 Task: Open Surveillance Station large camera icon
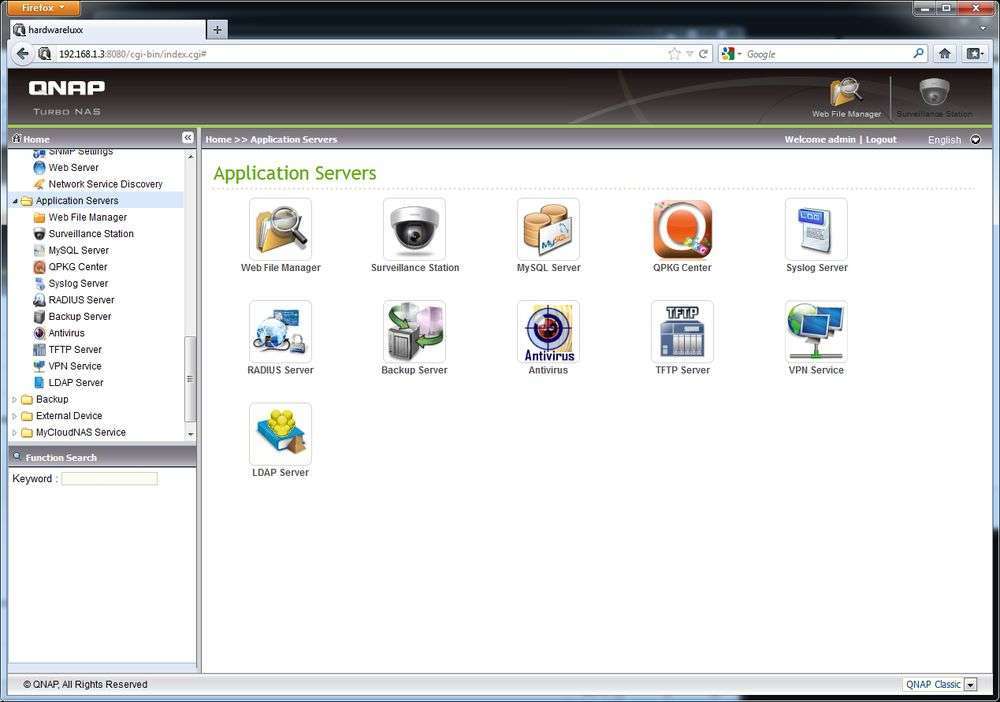pyautogui.click(x=415, y=228)
